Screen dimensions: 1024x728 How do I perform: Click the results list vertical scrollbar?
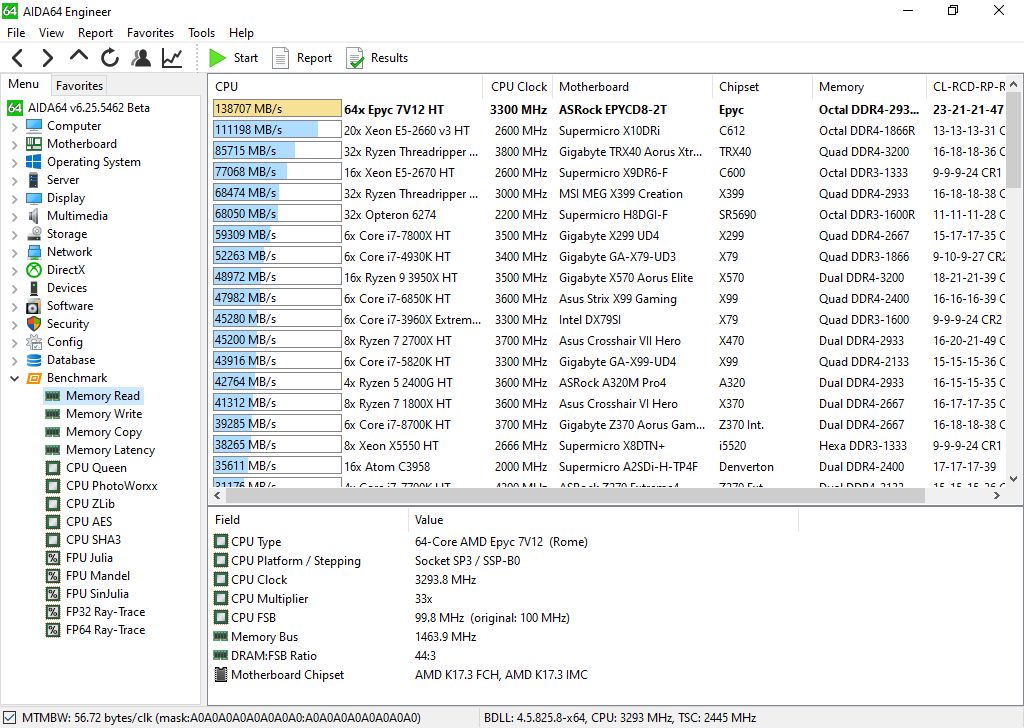pyautogui.click(x=1013, y=140)
